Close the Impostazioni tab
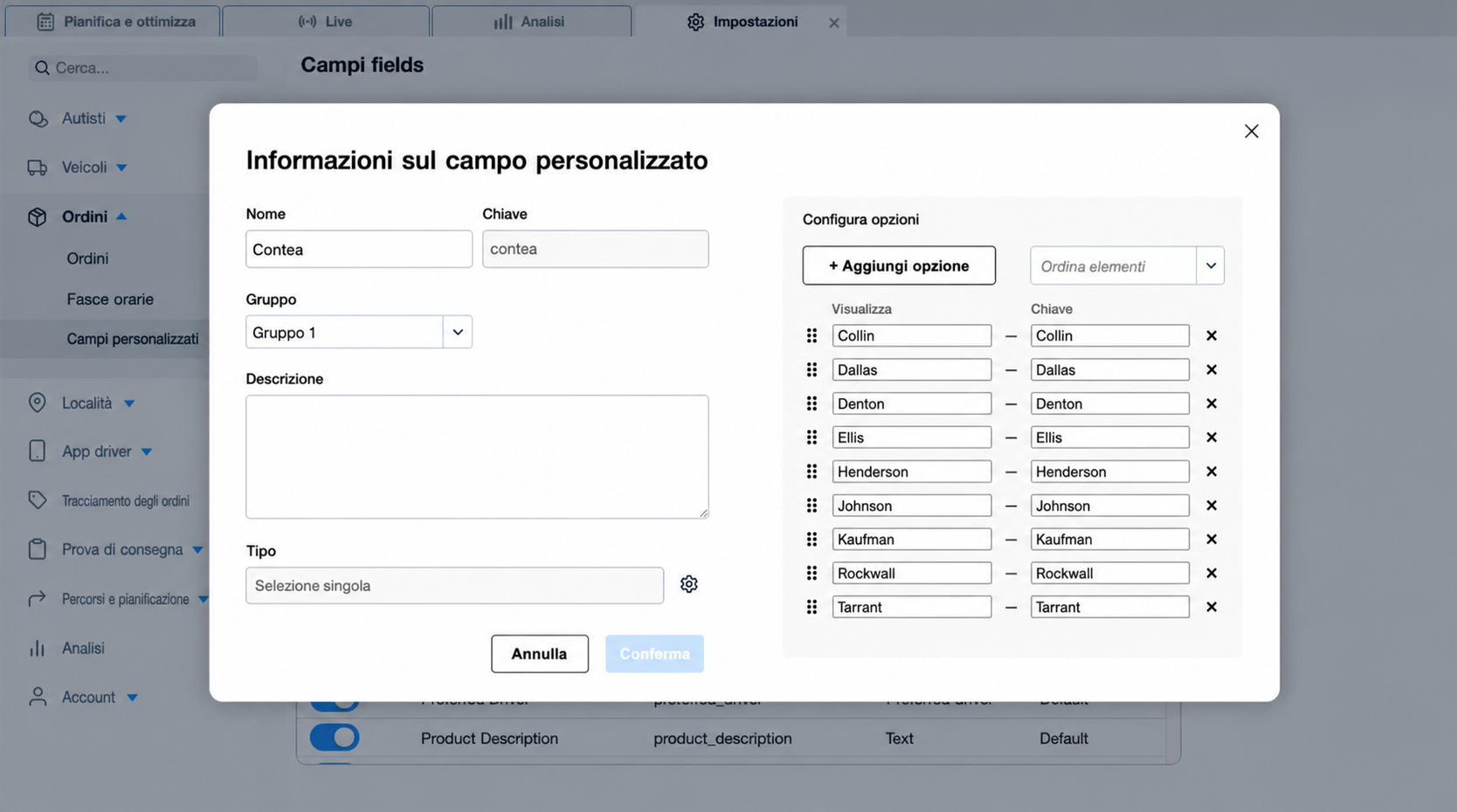This screenshot has height=812, width=1457. point(833,23)
